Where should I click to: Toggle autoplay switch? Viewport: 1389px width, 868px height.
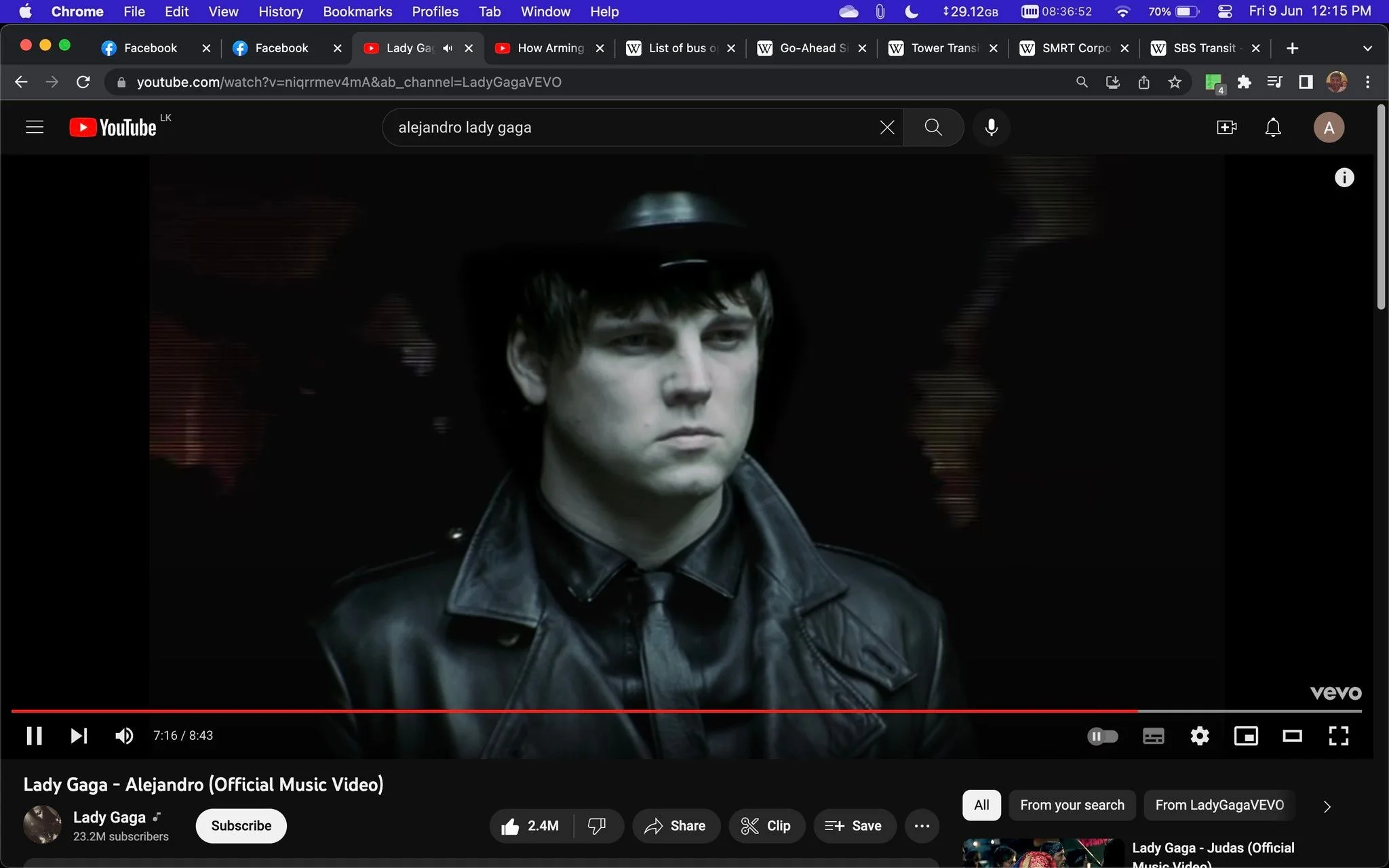[1103, 736]
